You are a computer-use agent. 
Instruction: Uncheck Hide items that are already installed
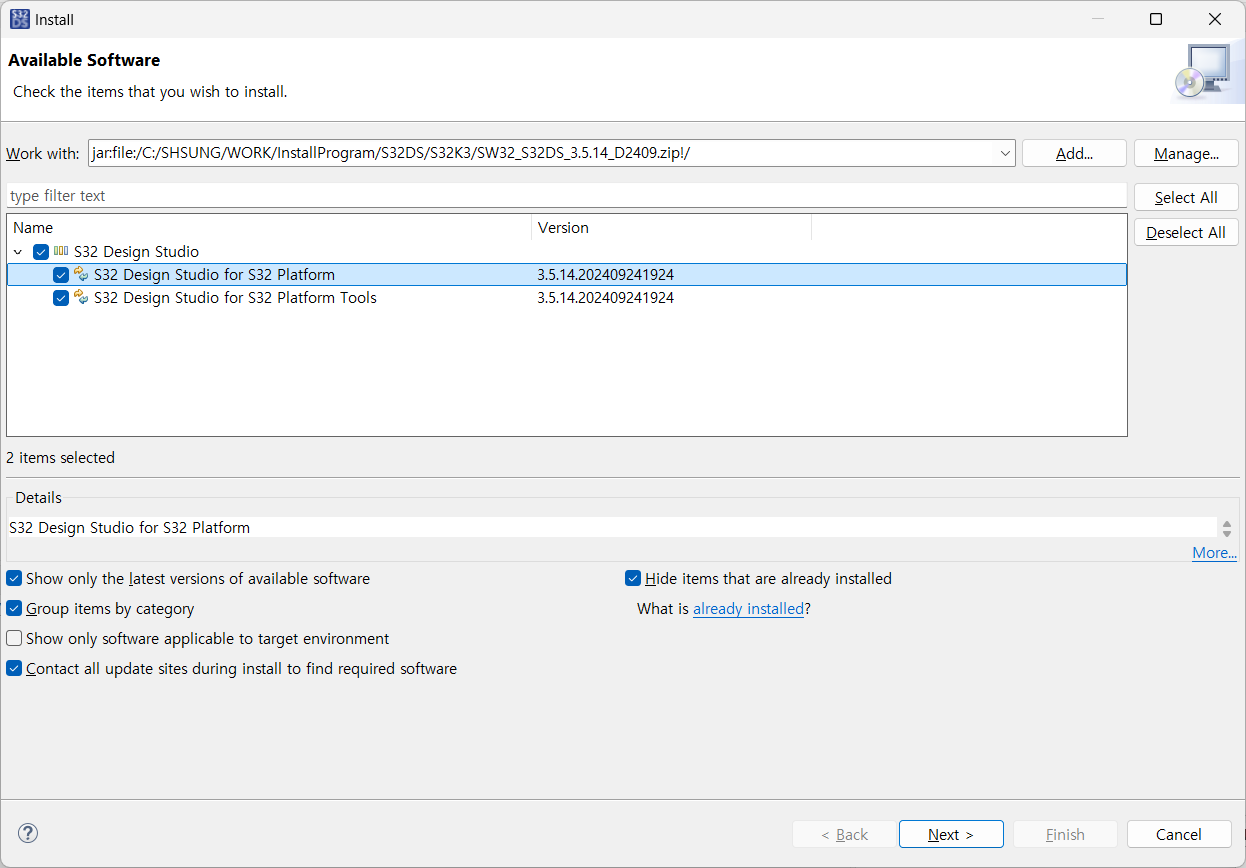[633, 578]
